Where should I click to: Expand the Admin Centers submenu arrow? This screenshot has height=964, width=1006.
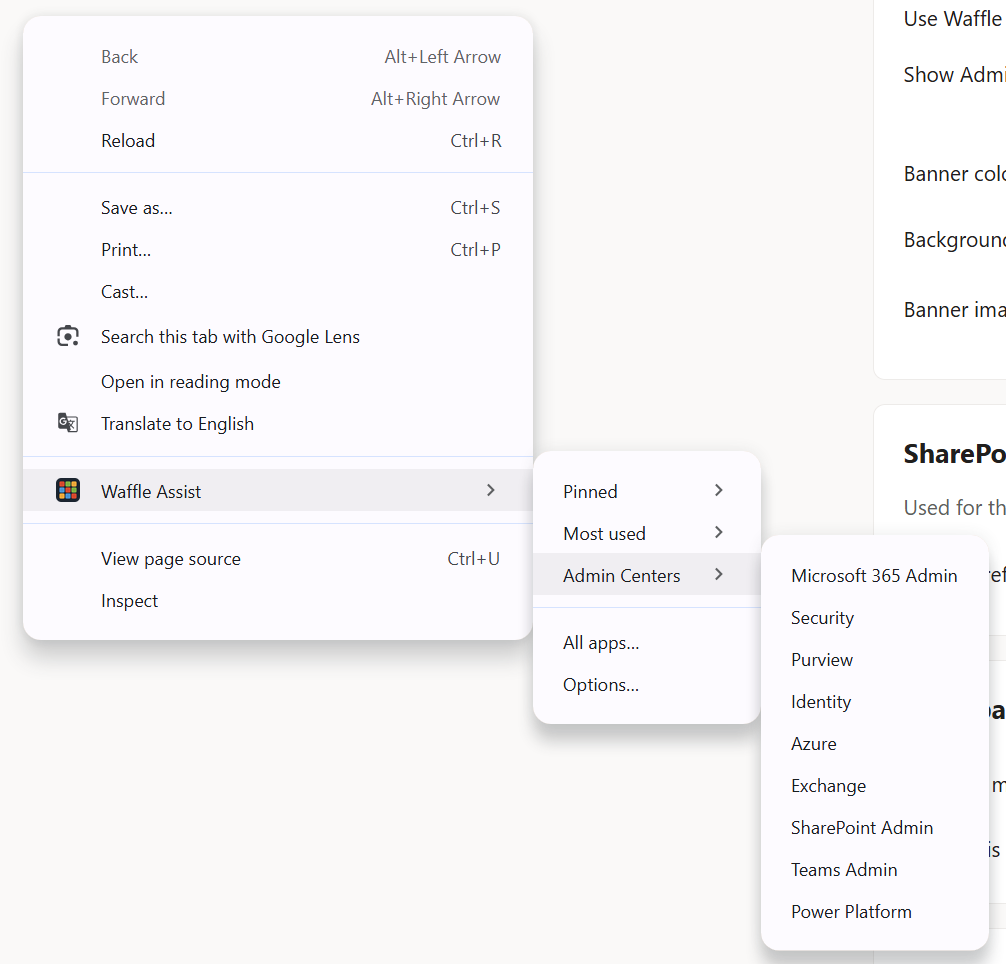click(719, 575)
